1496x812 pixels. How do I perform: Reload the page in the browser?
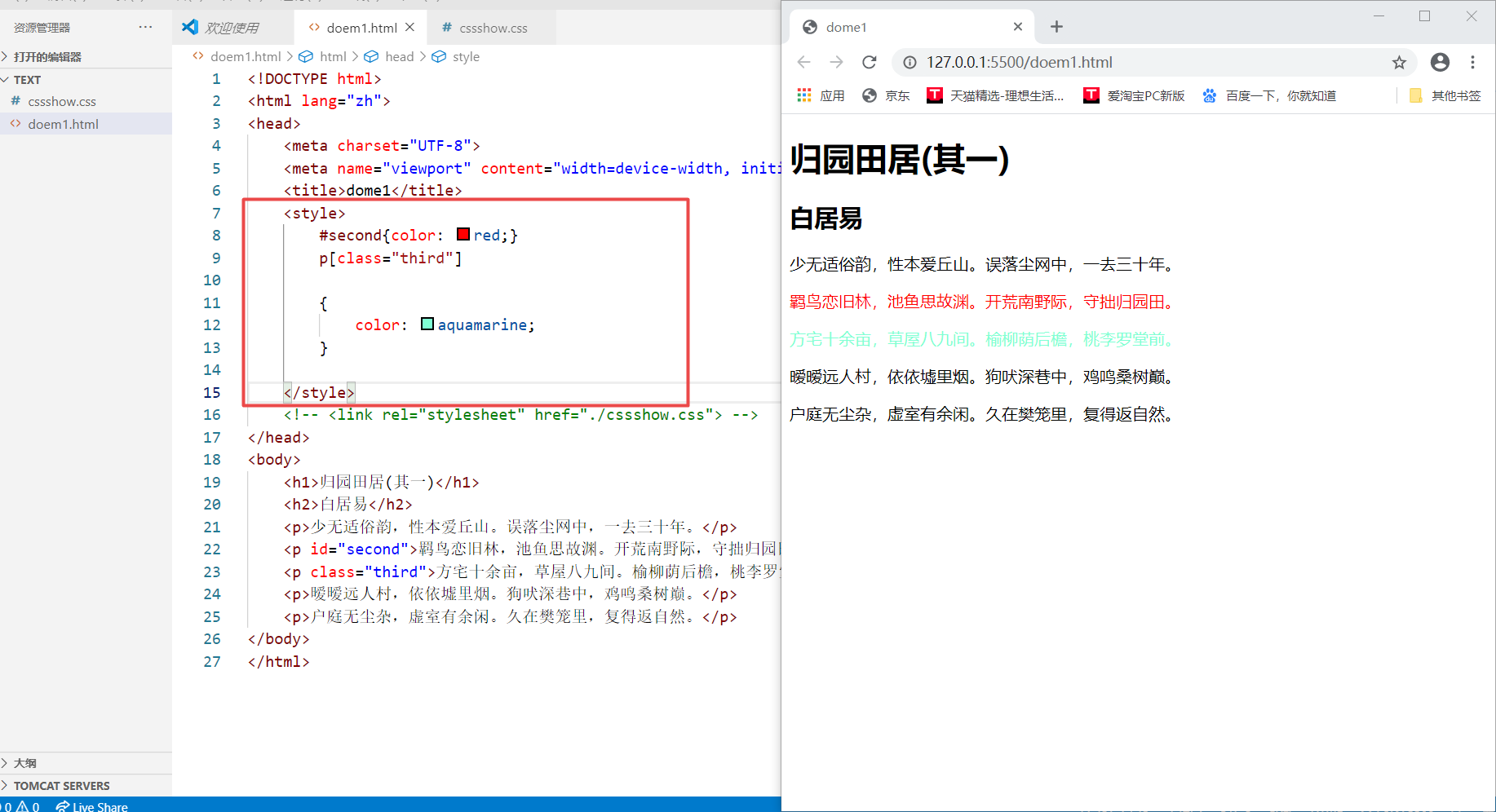(x=870, y=62)
